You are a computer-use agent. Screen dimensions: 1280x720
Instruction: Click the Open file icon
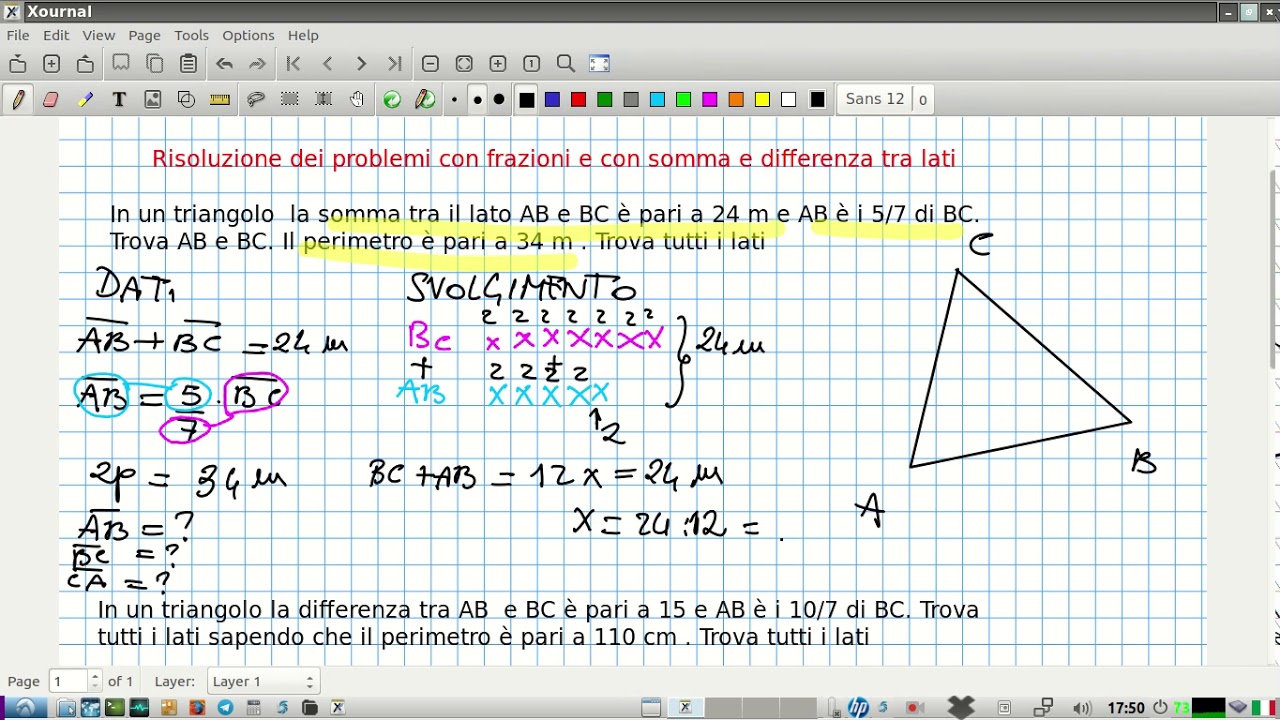(18, 64)
